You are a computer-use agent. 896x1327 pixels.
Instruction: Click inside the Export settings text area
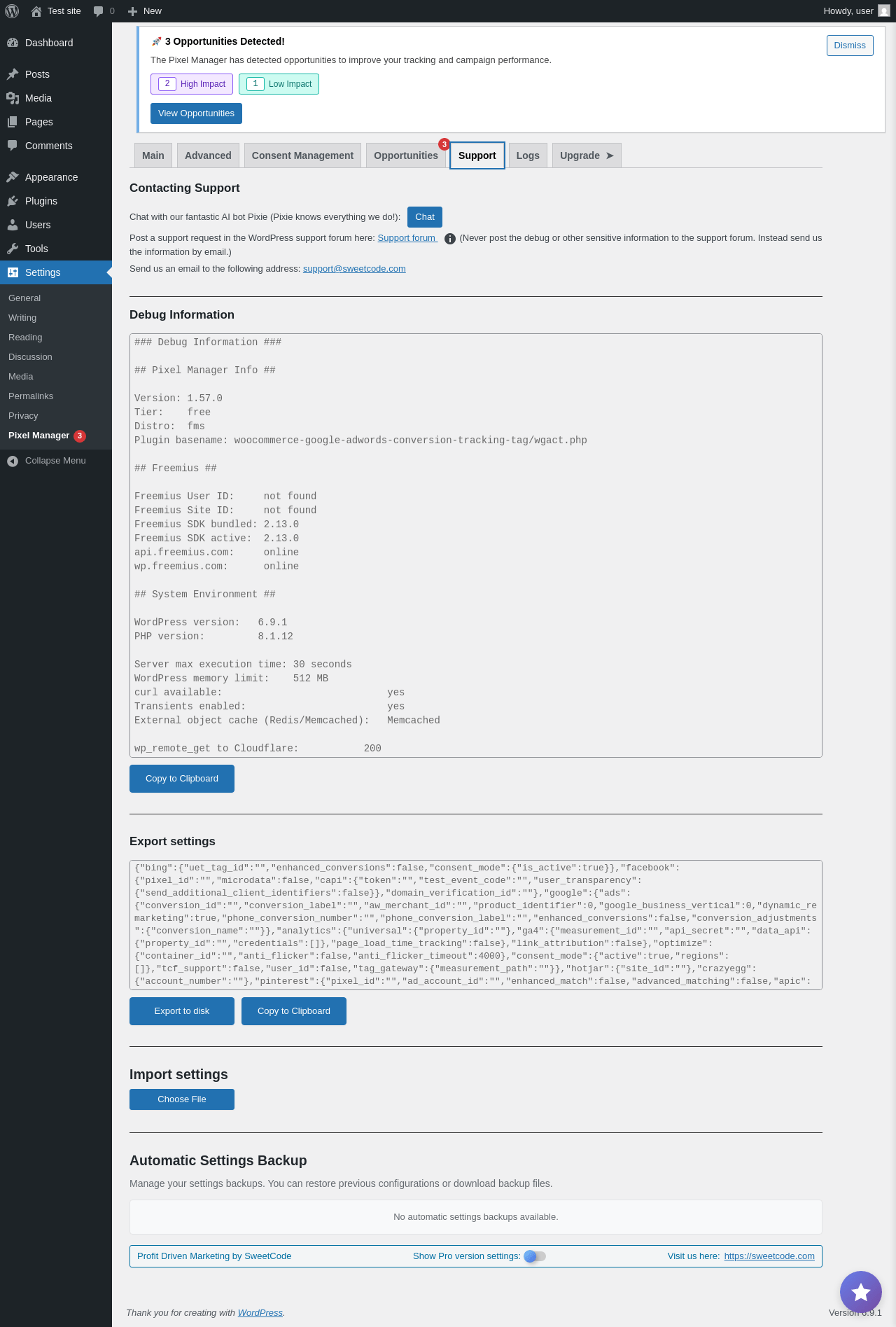[x=476, y=925]
